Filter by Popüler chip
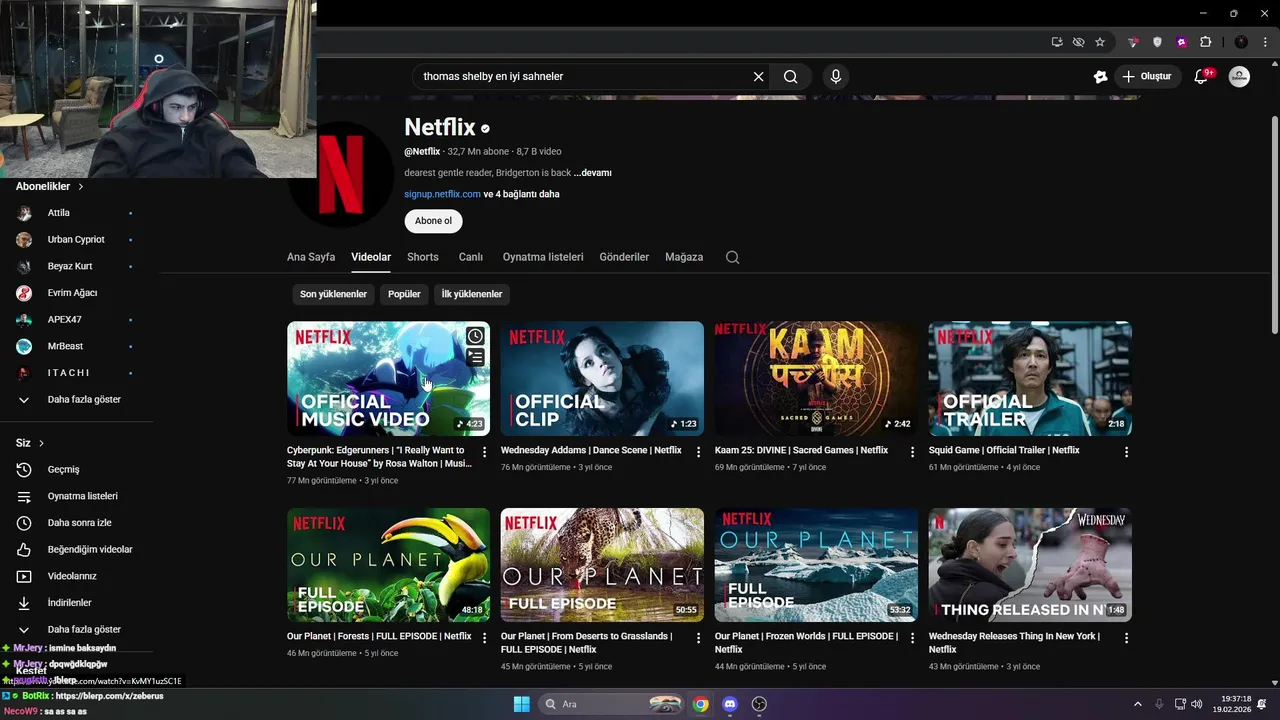 click(x=404, y=294)
